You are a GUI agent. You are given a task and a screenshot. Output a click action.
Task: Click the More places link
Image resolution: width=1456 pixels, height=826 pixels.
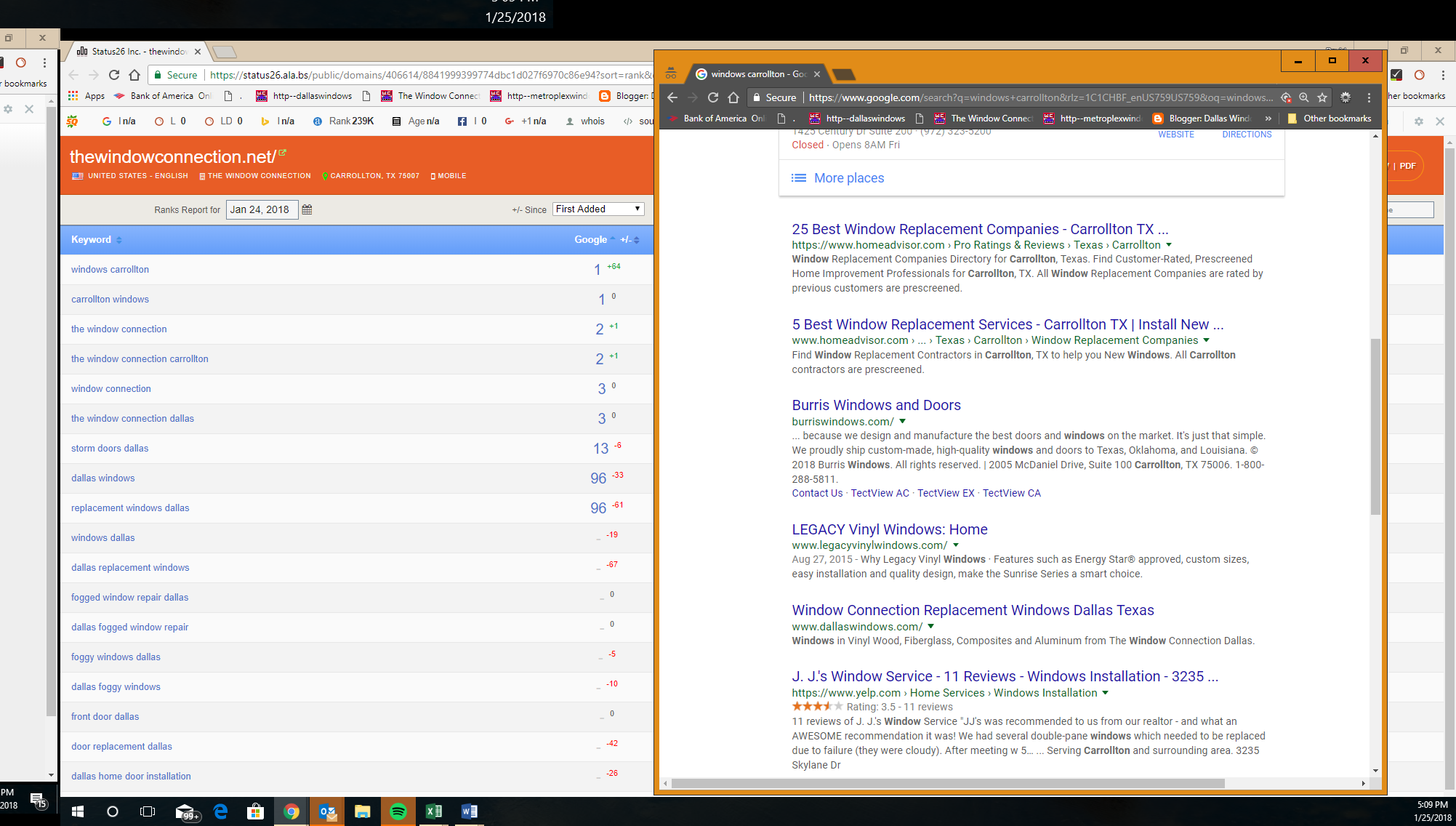(837, 178)
